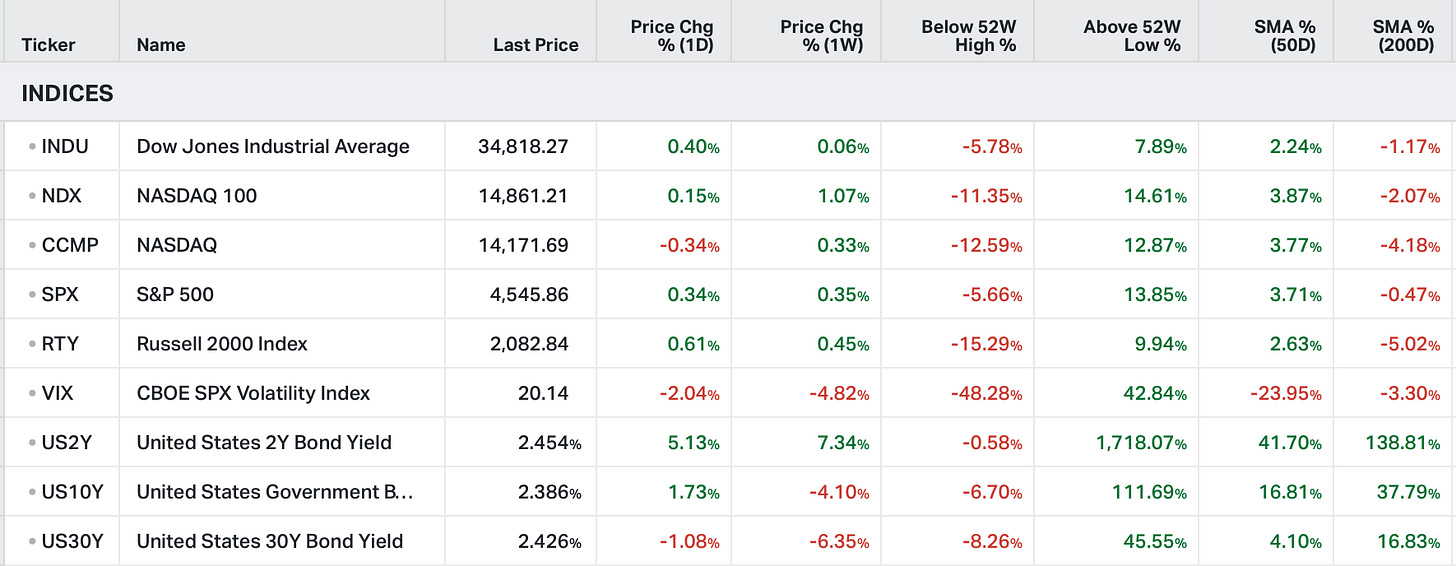Open United States 2Y Bond Yield name
The width and height of the screenshot is (1456, 566).
click(x=264, y=443)
